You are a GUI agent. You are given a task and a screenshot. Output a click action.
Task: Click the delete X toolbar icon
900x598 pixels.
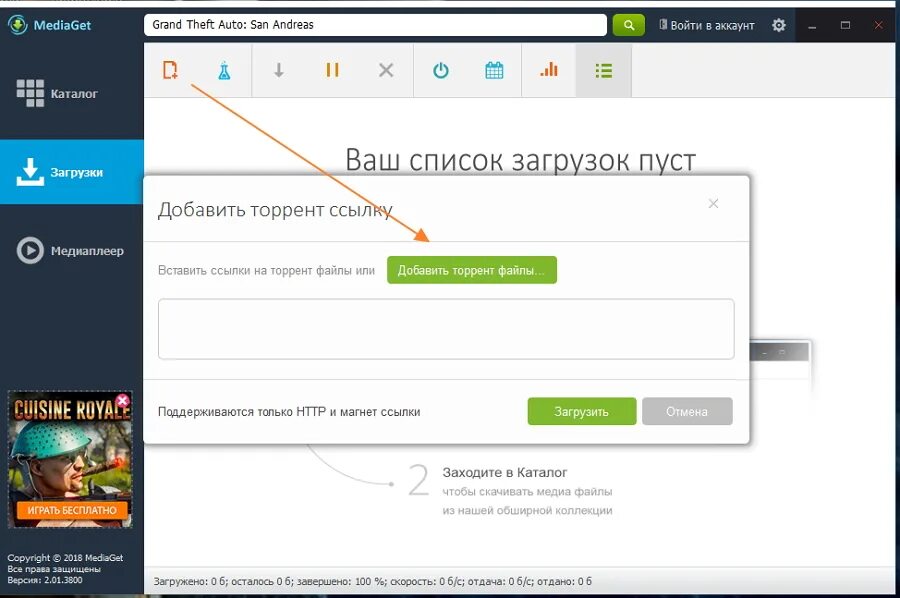pyautogui.click(x=386, y=70)
